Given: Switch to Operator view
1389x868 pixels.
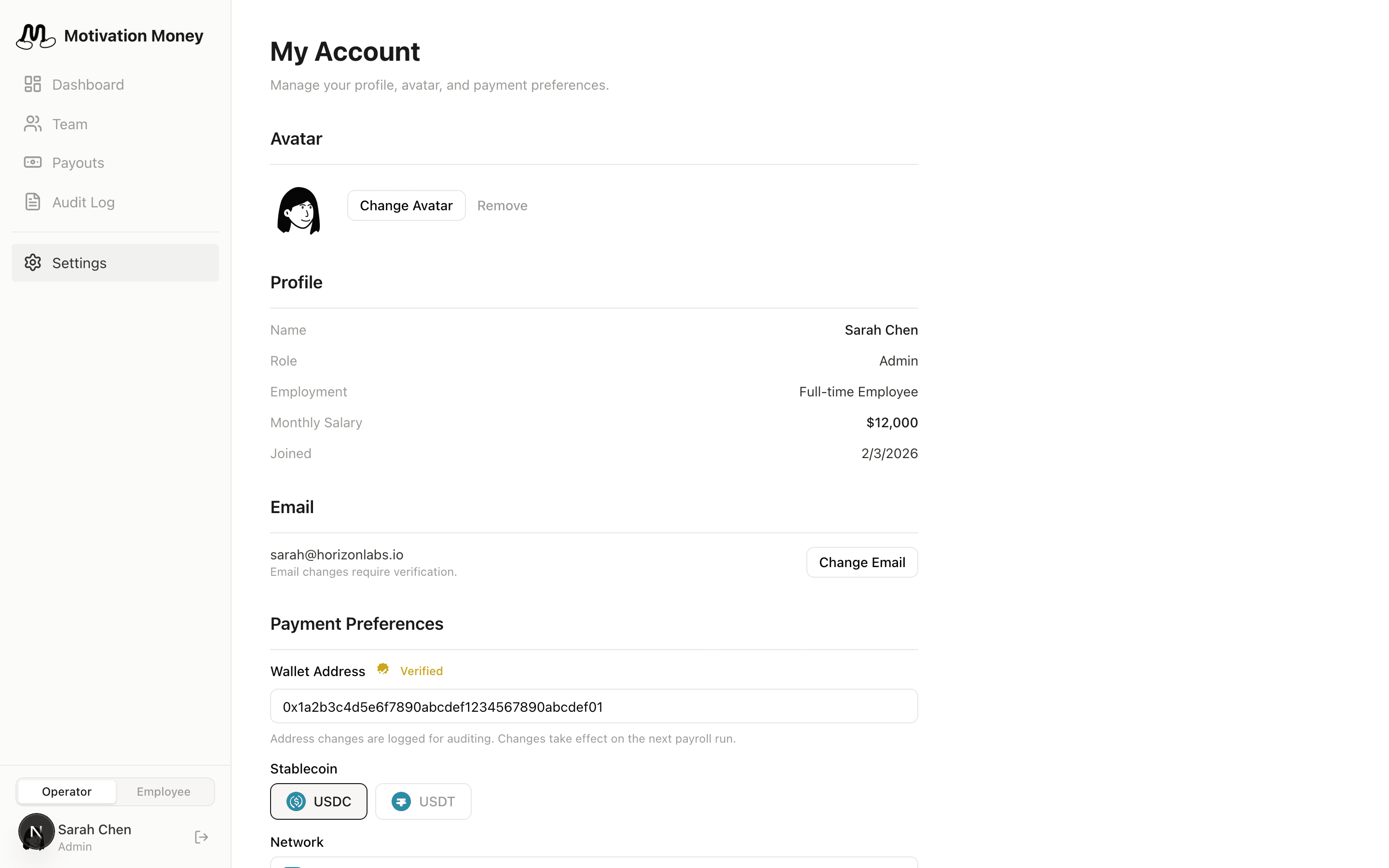Looking at the screenshot, I should [67, 792].
